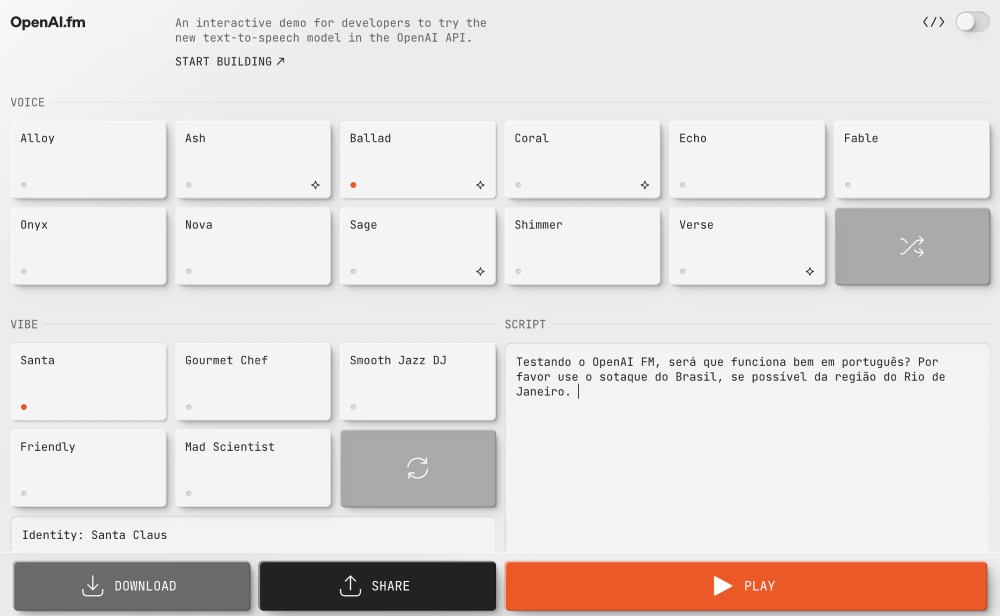The width and height of the screenshot is (1000, 616).
Task: Select the Santa vibe
Action: coord(88,381)
